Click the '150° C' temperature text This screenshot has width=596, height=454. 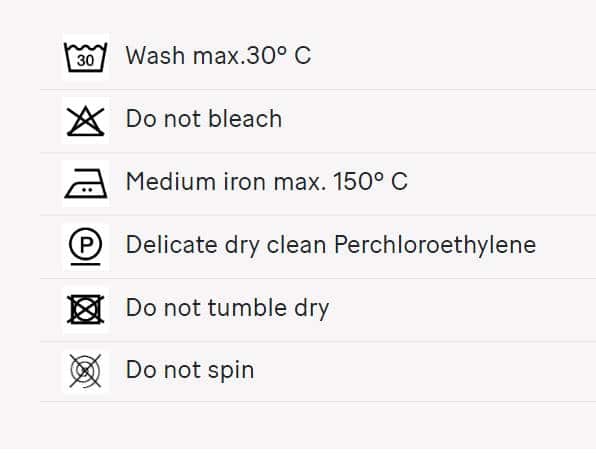click(x=370, y=181)
